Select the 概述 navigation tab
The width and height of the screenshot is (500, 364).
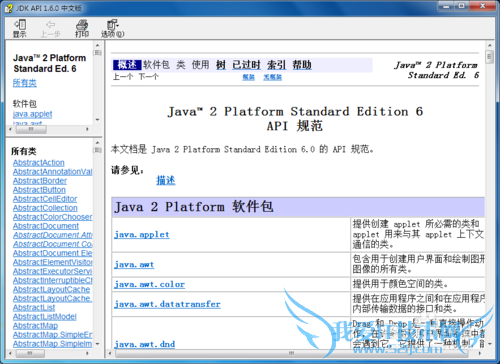[x=127, y=65]
